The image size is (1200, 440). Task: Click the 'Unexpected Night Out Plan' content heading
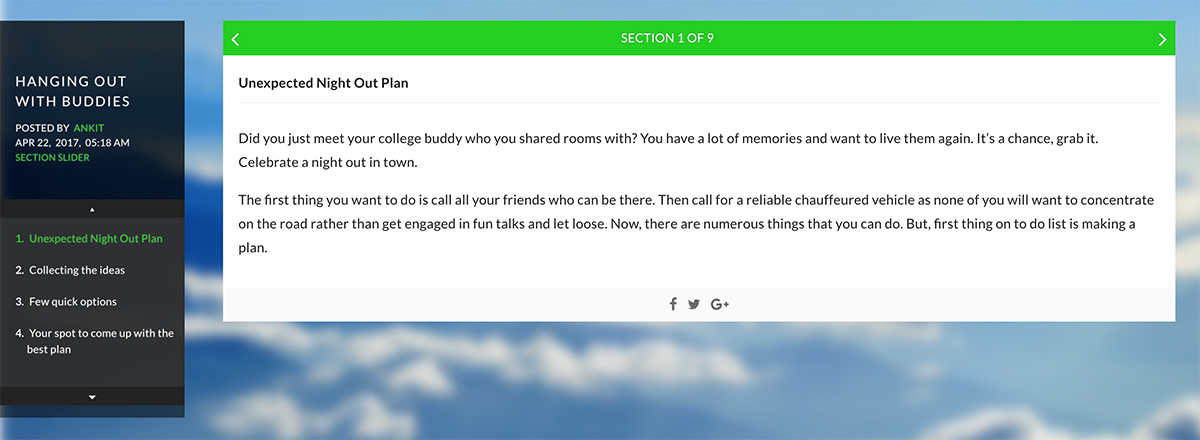click(x=323, y=83)
